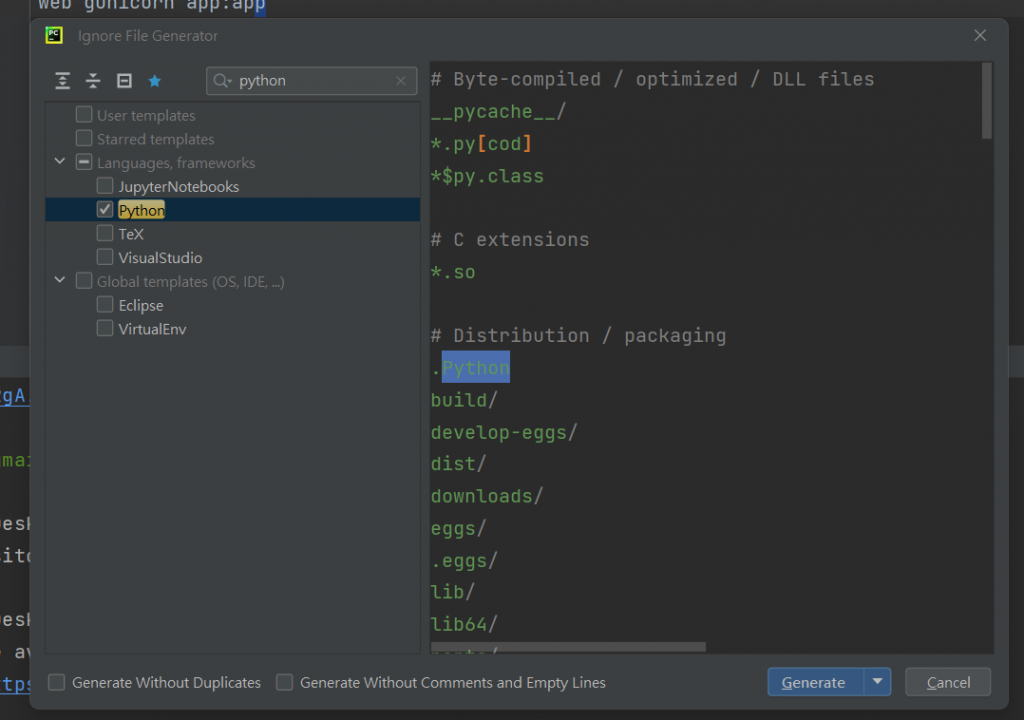Collapse the Languages, frameworks tree node
The image size is (1024, 720).
click(x=59, y=161)
